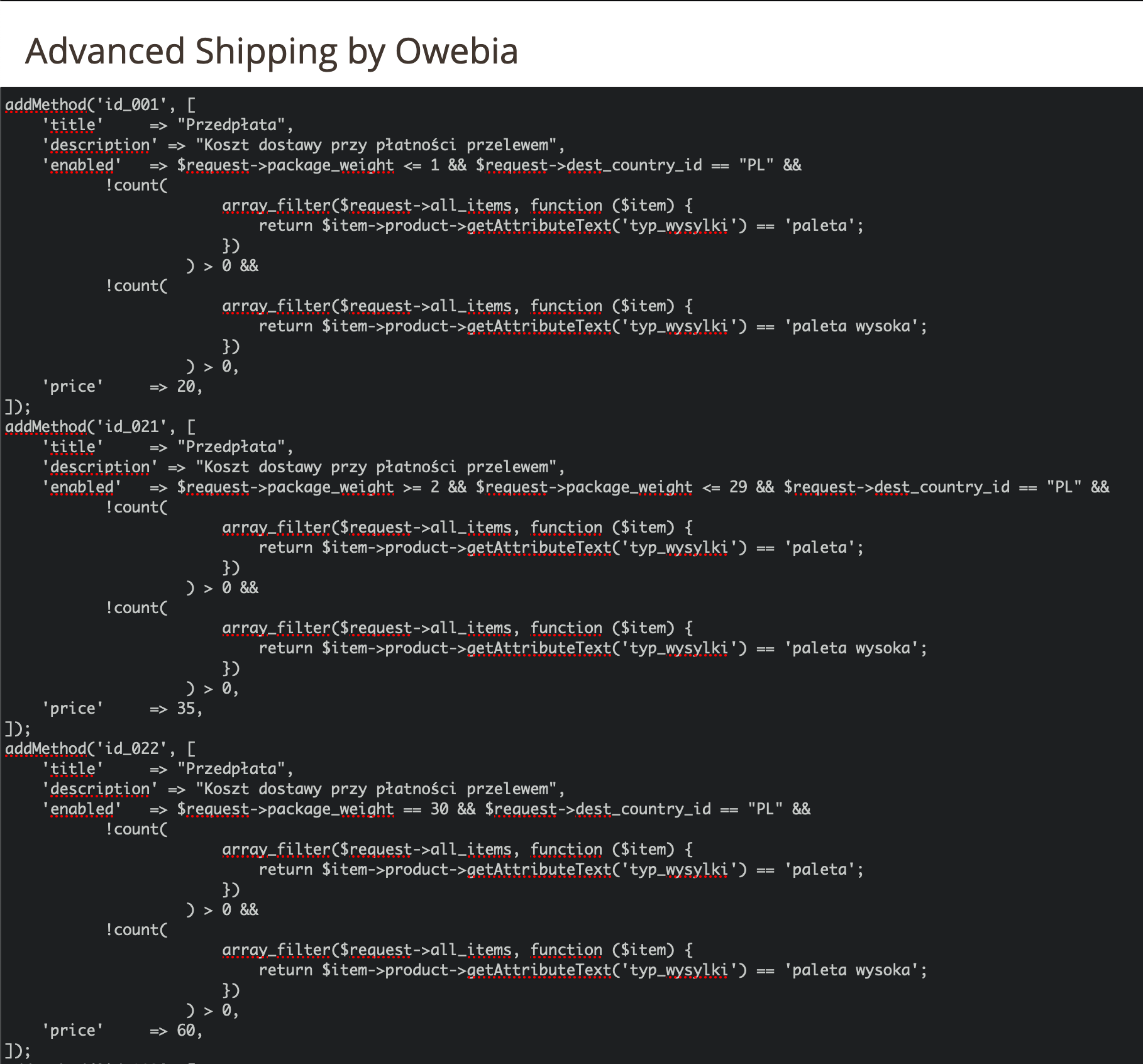Click "PL" country code in id_022 block
Image resolution: width=1143 pixels, height=1064 pixels.
[x=765, y=809]
